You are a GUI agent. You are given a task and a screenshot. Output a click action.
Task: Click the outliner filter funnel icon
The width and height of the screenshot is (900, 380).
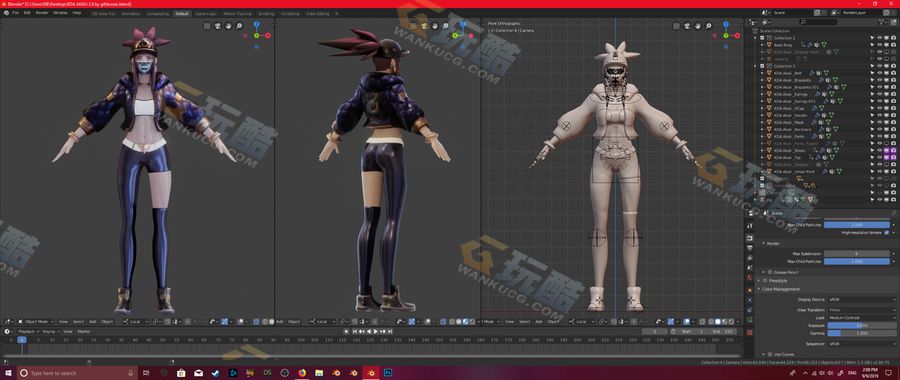(882, 22)
